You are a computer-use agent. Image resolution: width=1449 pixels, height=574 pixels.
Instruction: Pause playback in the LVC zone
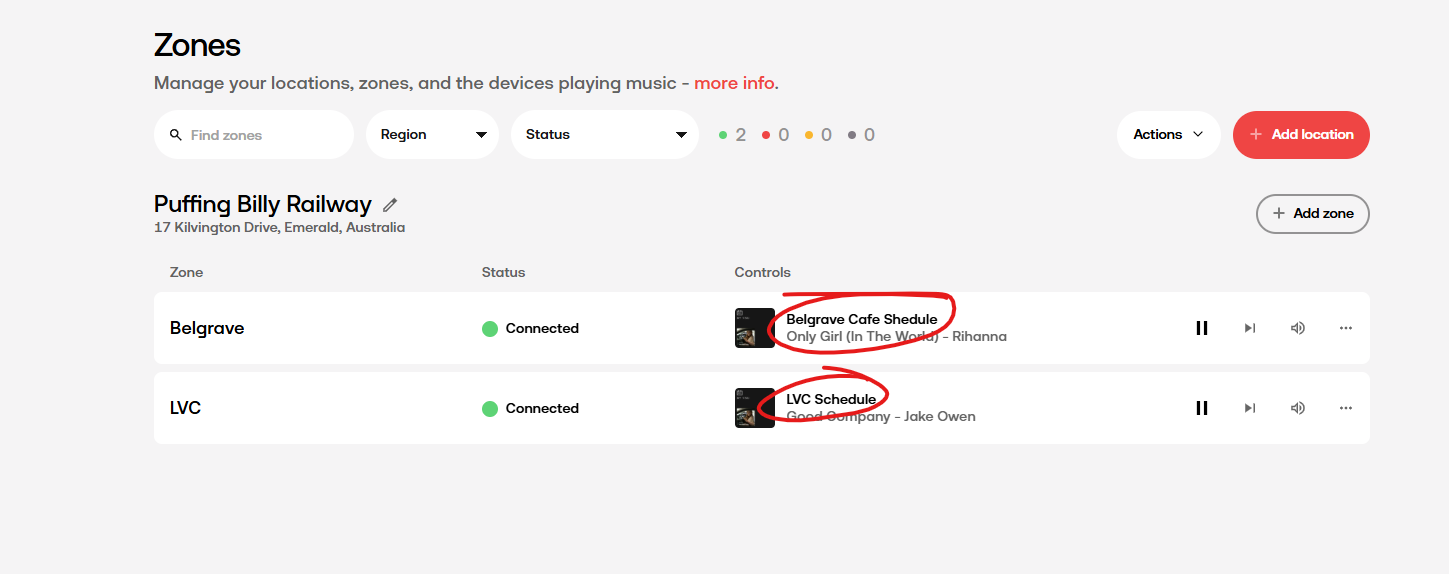pyautogui.click(x=1202, y=408)
